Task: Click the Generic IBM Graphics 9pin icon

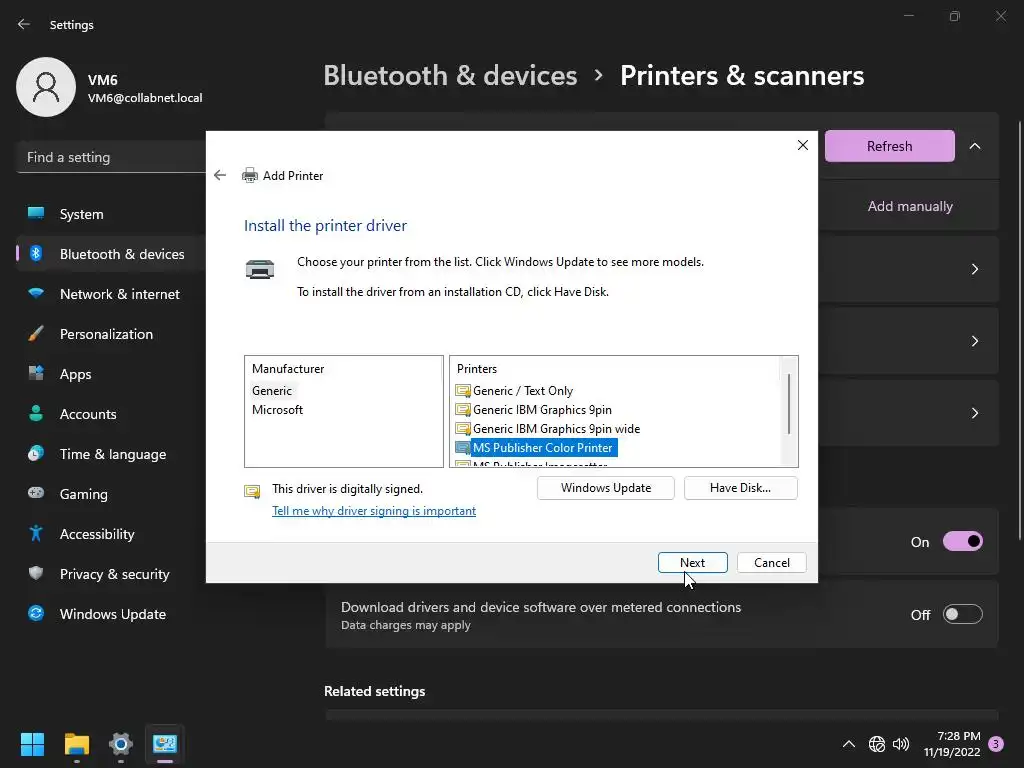Action: pyautogui.click(x=463, y=409)
